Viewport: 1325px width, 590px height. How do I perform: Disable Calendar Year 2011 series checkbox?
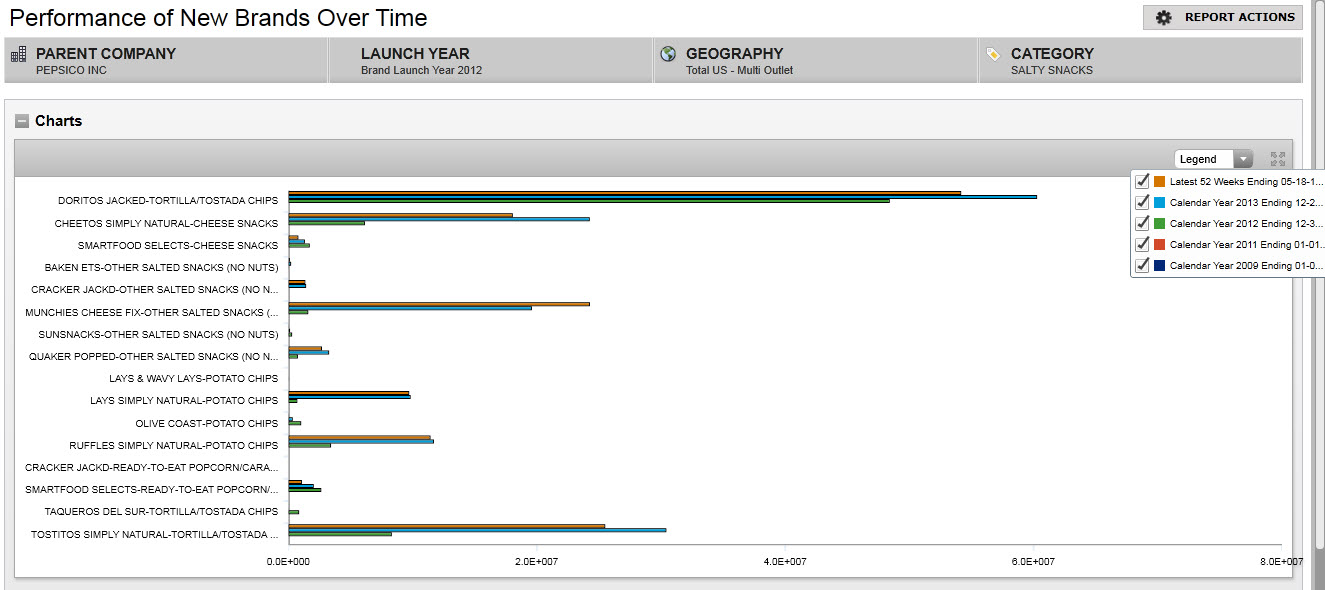1142,244
